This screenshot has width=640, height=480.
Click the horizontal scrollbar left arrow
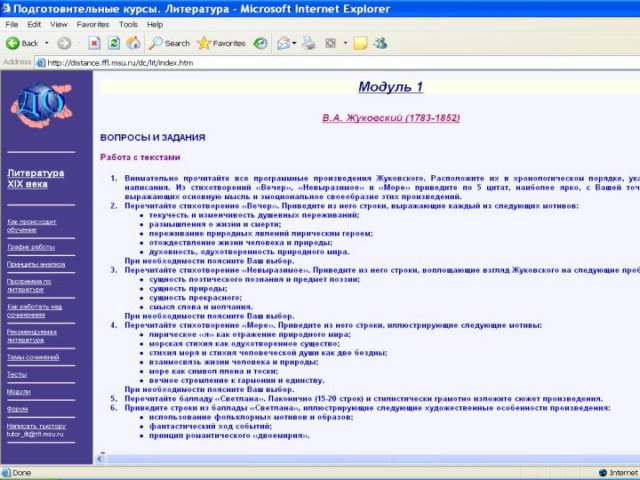[100, 459]
